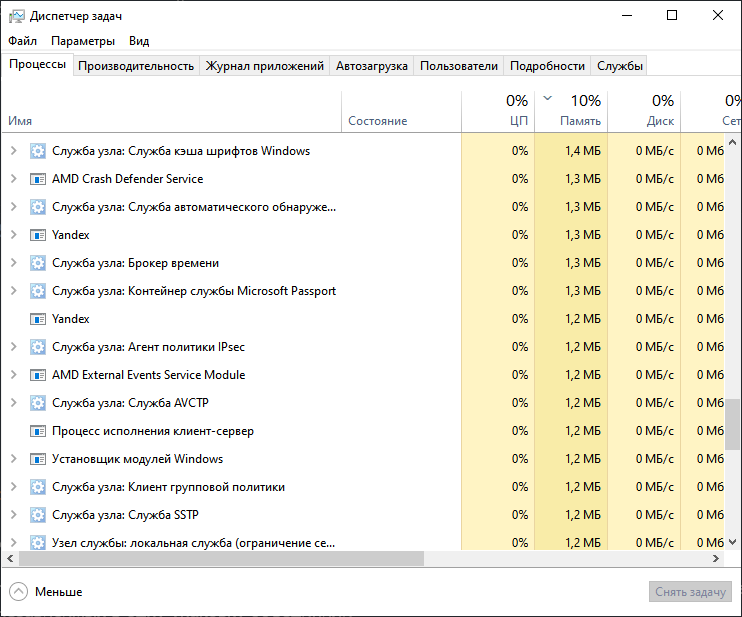Expand Служба узла: Служба SSTP
This screenshot has width=742, height=617.
click(x=14, y=515)
